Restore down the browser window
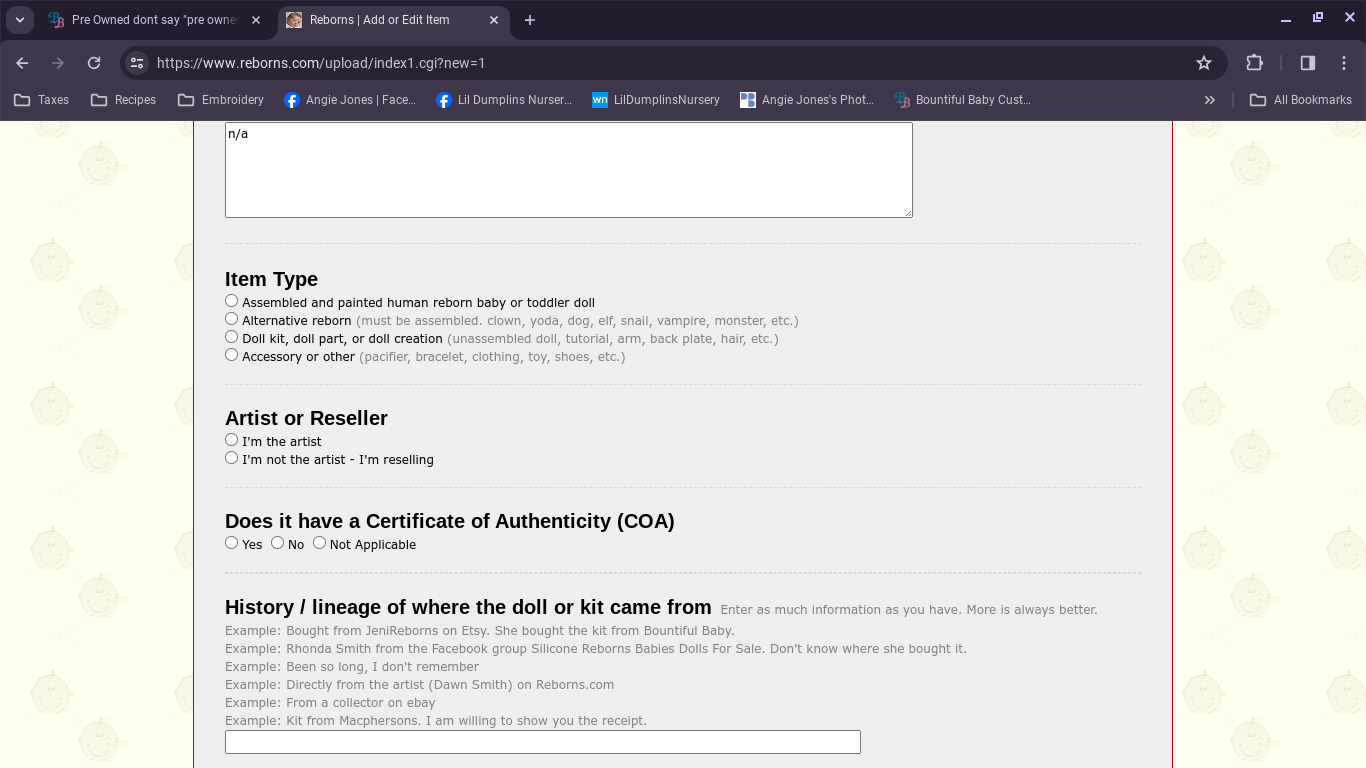1366x768 pixels. click(x=1318, y=18)
